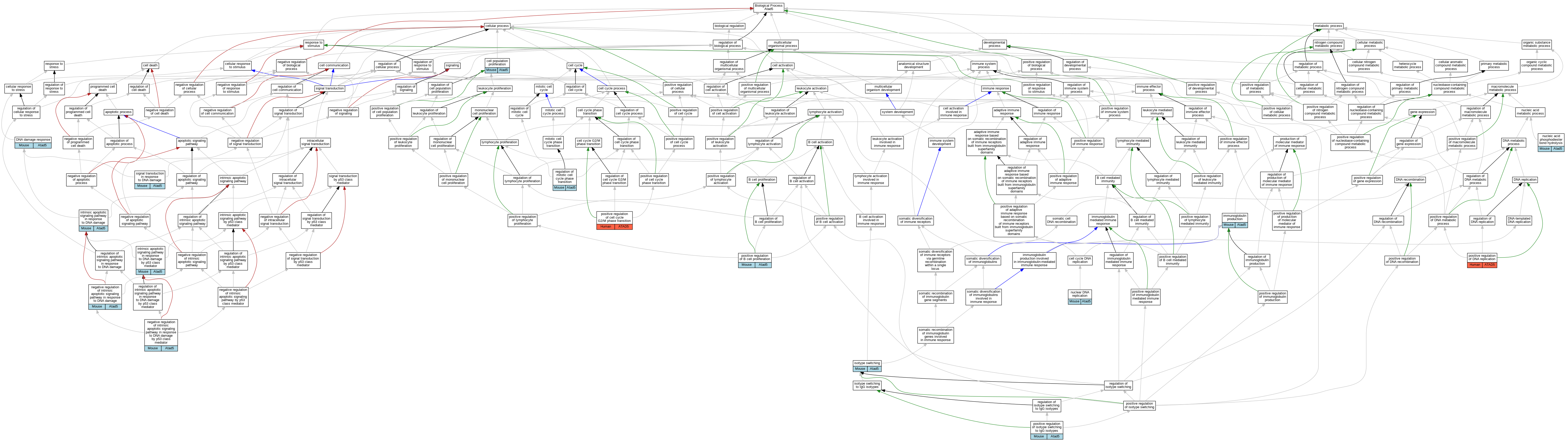The height and width of the screenshot is (442, 1568).
Task: Select the 'signal transduction' node
Action: [329, 88]
